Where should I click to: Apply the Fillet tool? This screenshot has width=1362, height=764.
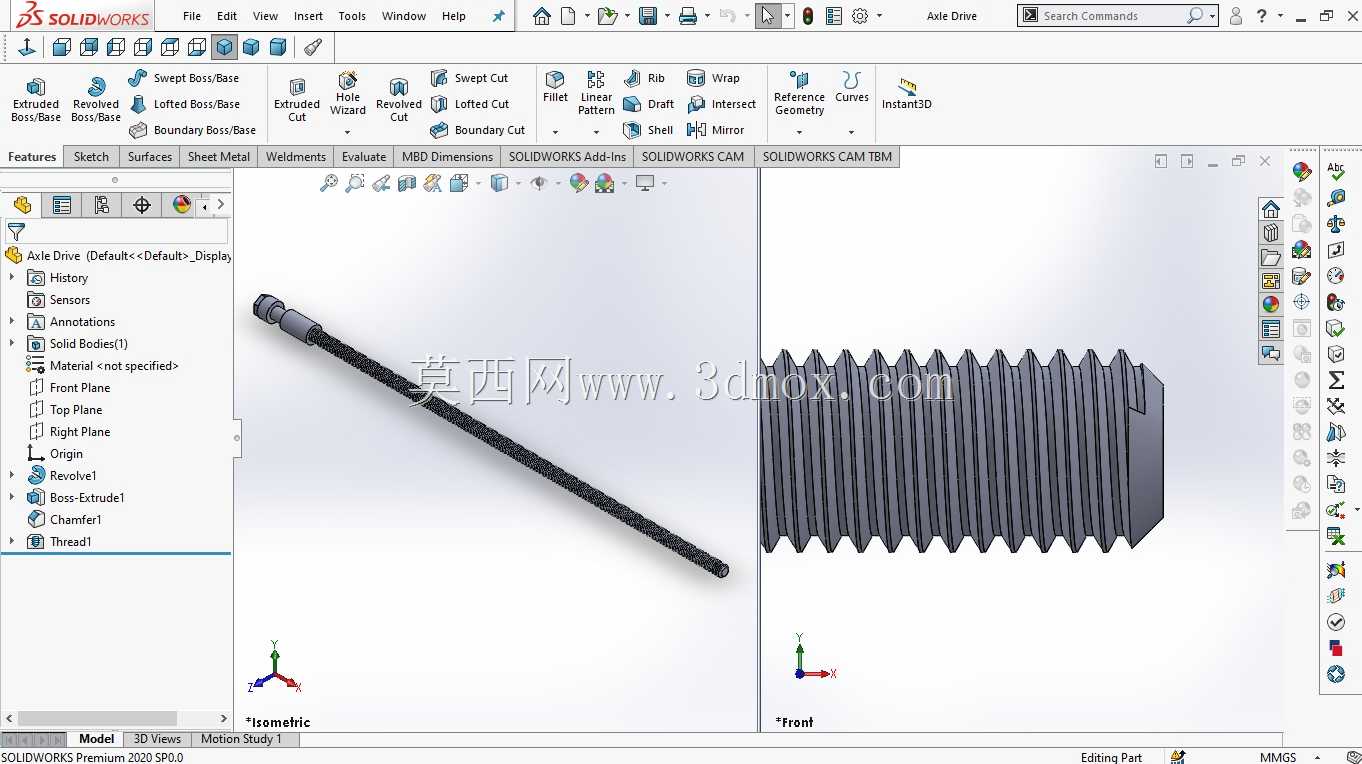click(555, 87)
